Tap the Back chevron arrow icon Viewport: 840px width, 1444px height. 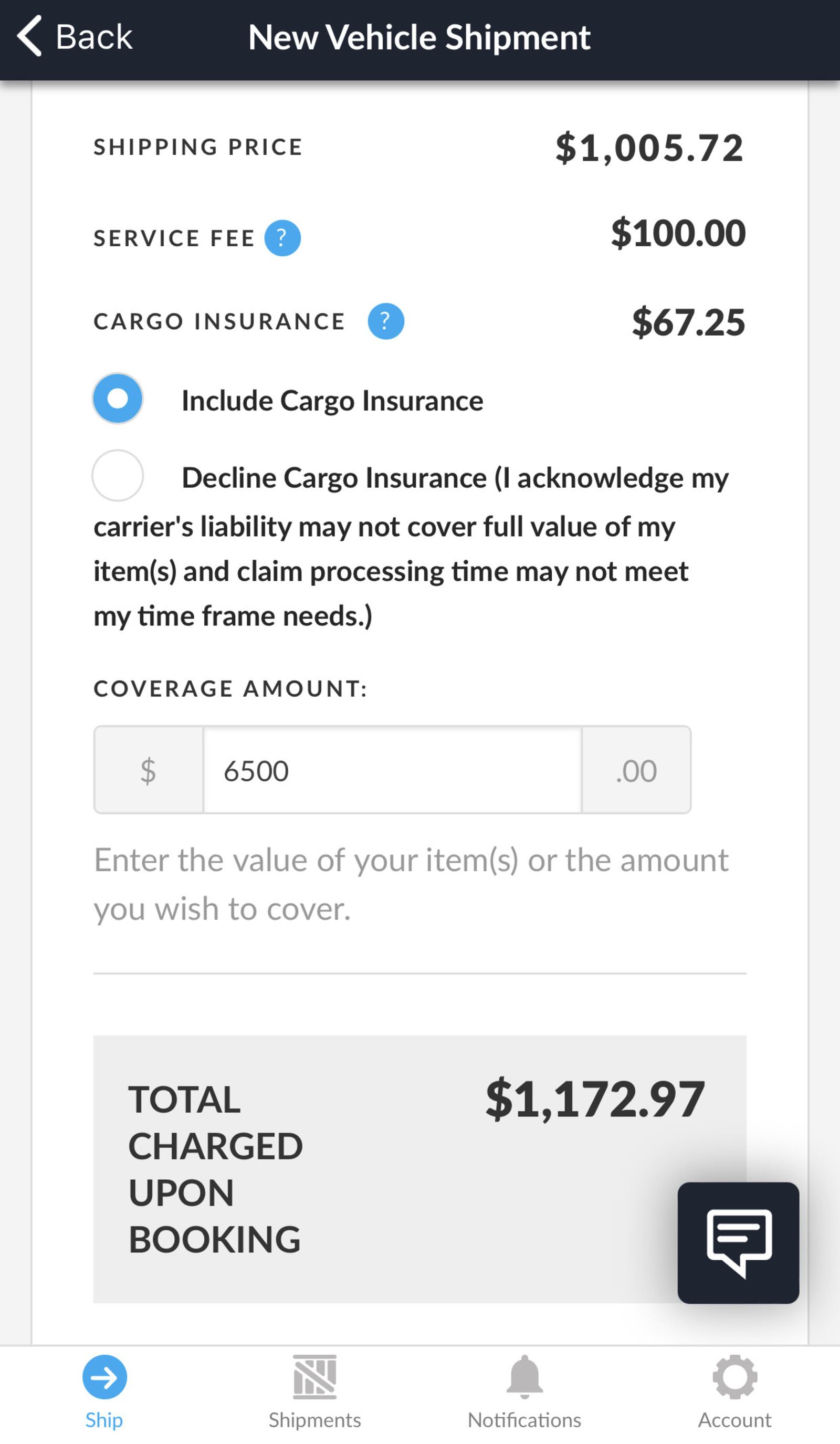(29, 36)
